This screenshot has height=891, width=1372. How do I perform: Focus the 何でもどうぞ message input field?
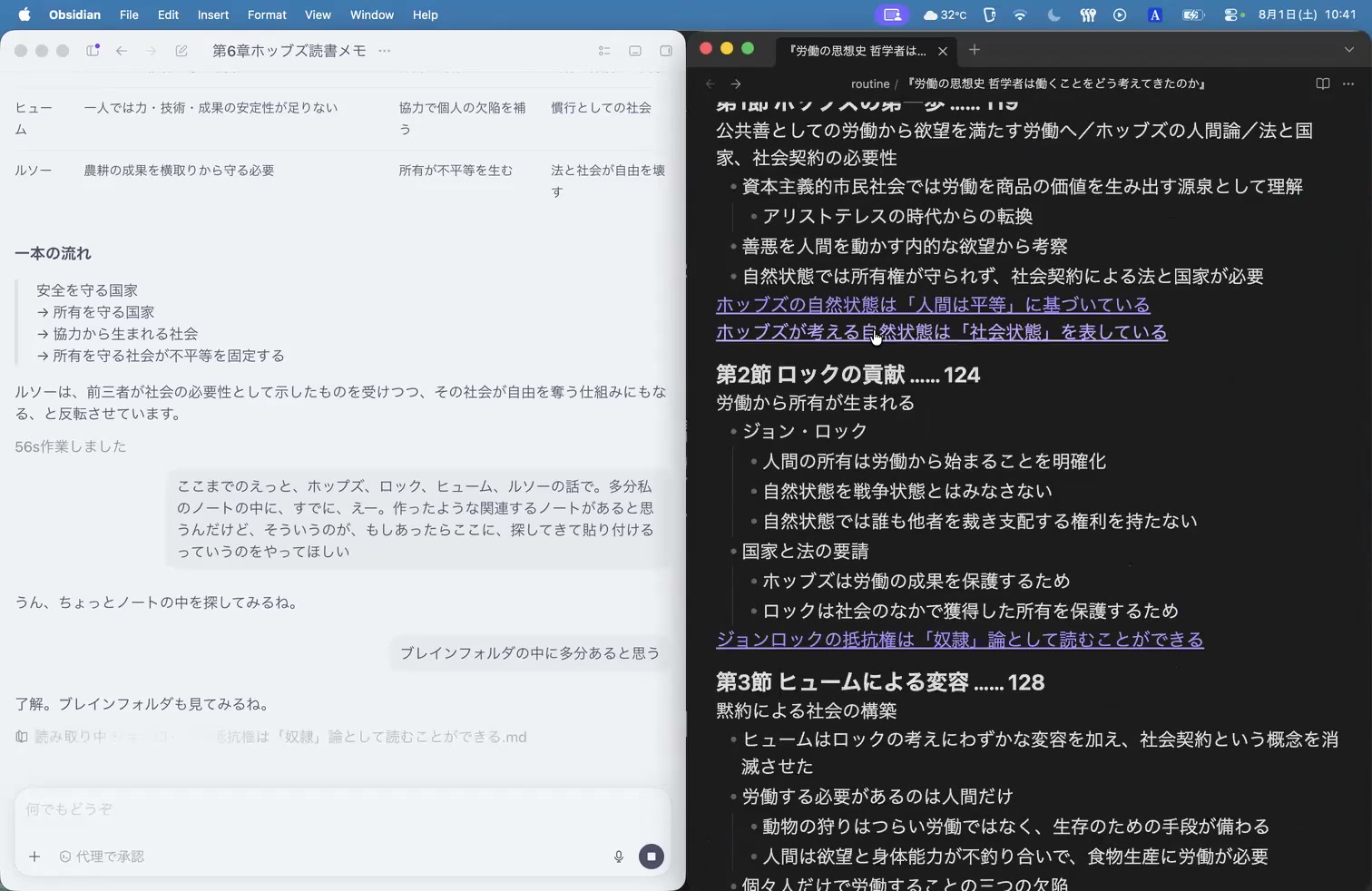[342, 808]
